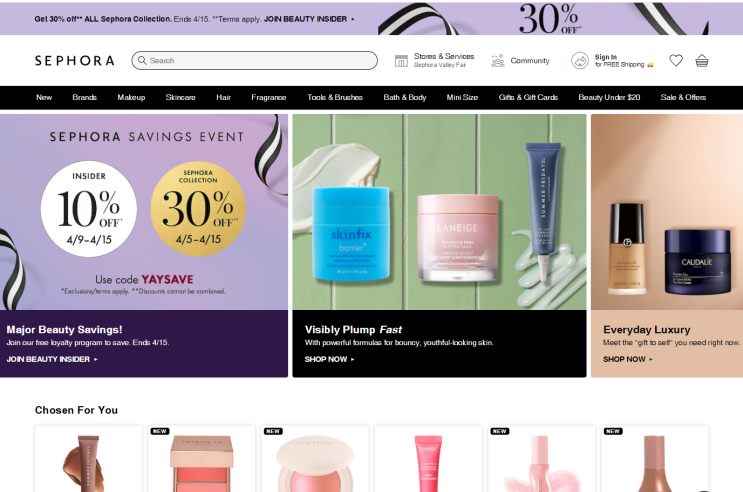Viewport: 743px width, 492px height.
Task: Open the Skincare category menu
Action: pyautogui.click(x=181, y=97)
